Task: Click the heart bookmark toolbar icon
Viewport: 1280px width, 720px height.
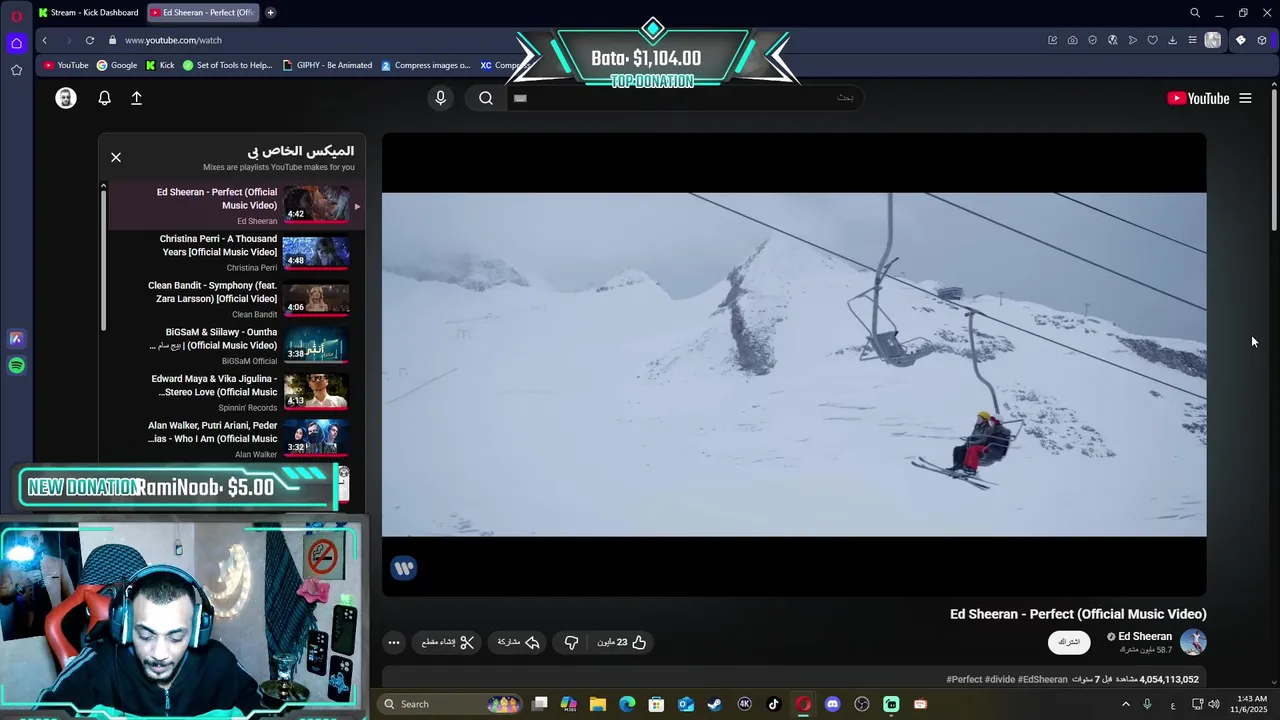Action: (x=1152, y=40)
